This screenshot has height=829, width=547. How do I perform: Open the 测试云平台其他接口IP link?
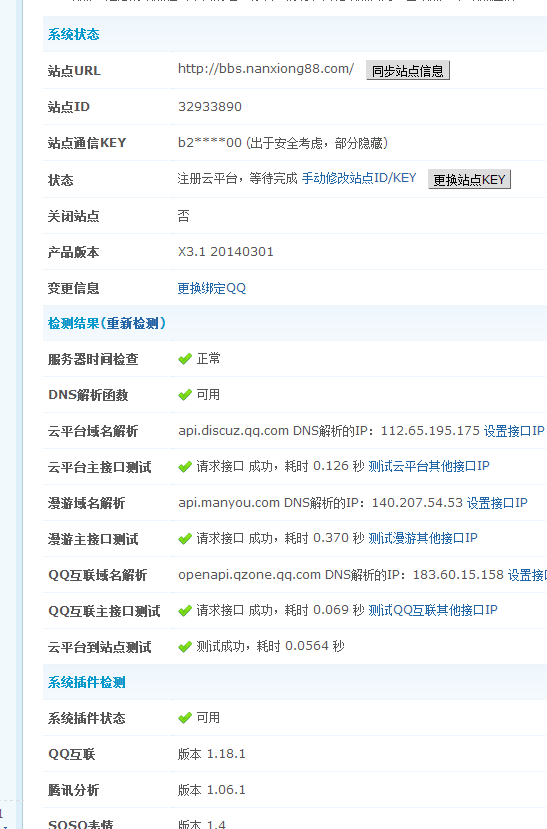pyautogui.click(x=429, y=466)
